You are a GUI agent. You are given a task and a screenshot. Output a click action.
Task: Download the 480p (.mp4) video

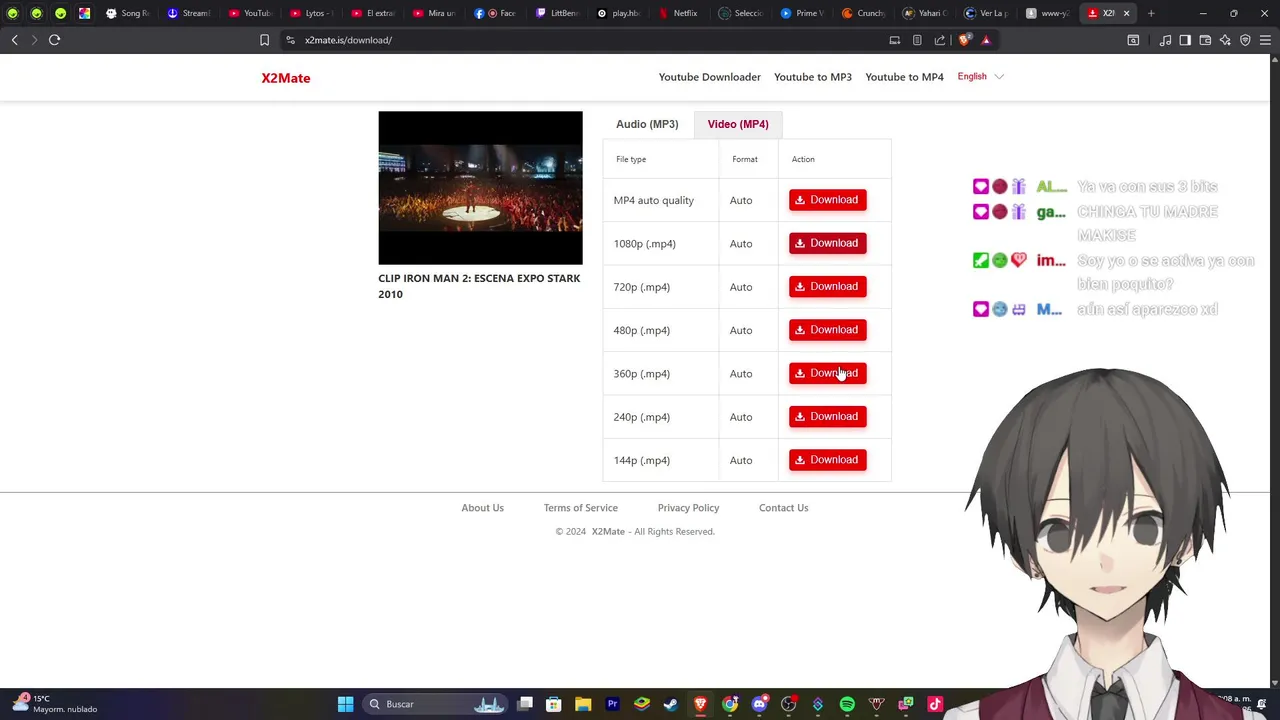pos(827,330)
